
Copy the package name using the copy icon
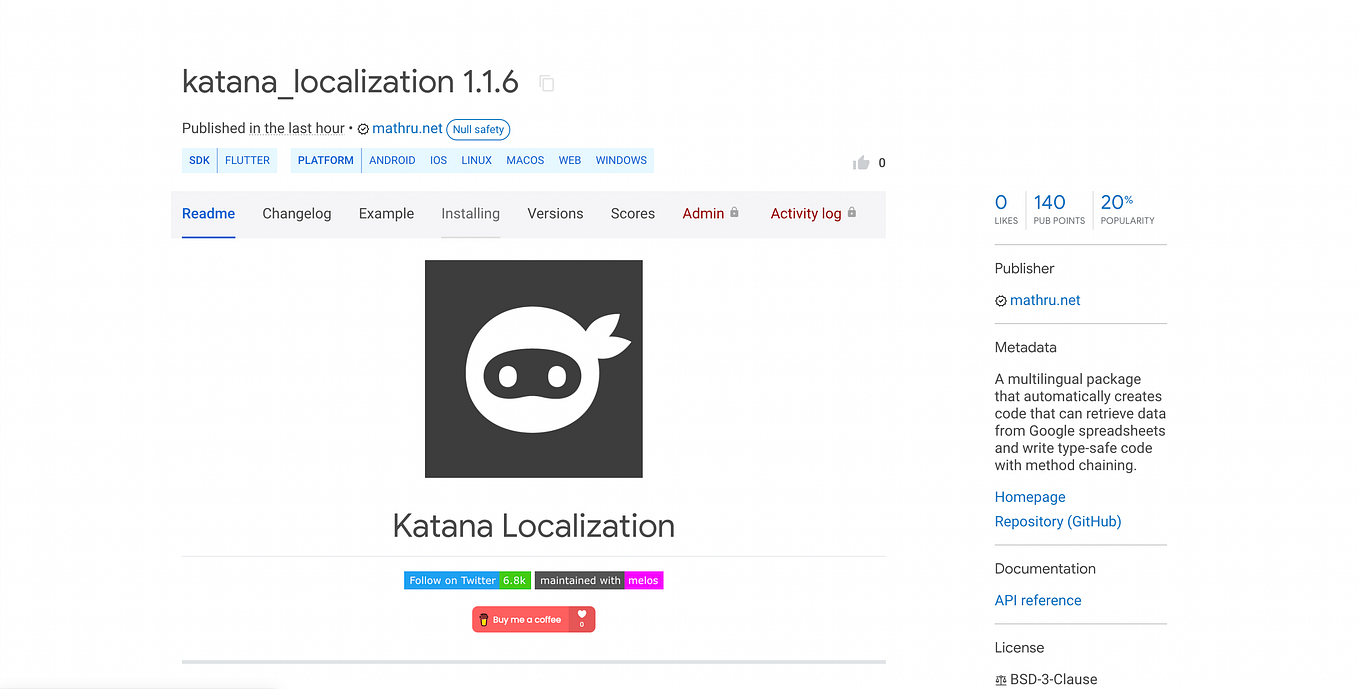click(546, 83)
